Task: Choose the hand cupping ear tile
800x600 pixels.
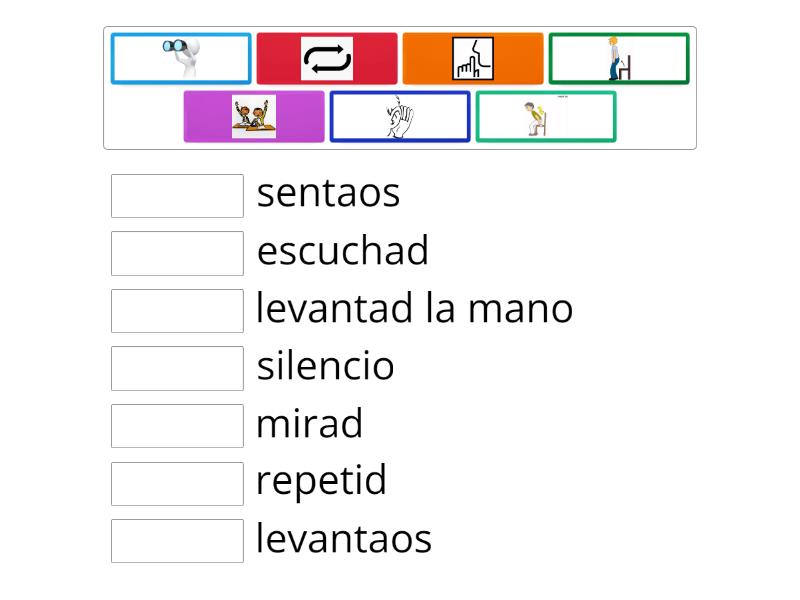Action: [x=400, y=116]
